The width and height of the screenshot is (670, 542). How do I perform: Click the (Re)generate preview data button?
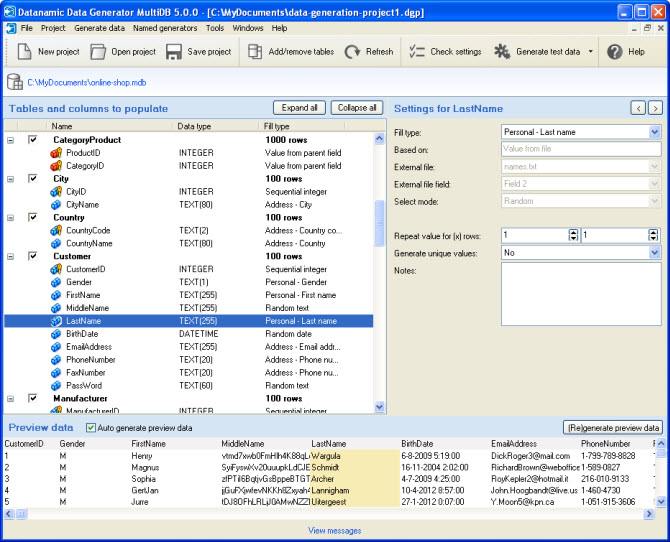point(613,427)
